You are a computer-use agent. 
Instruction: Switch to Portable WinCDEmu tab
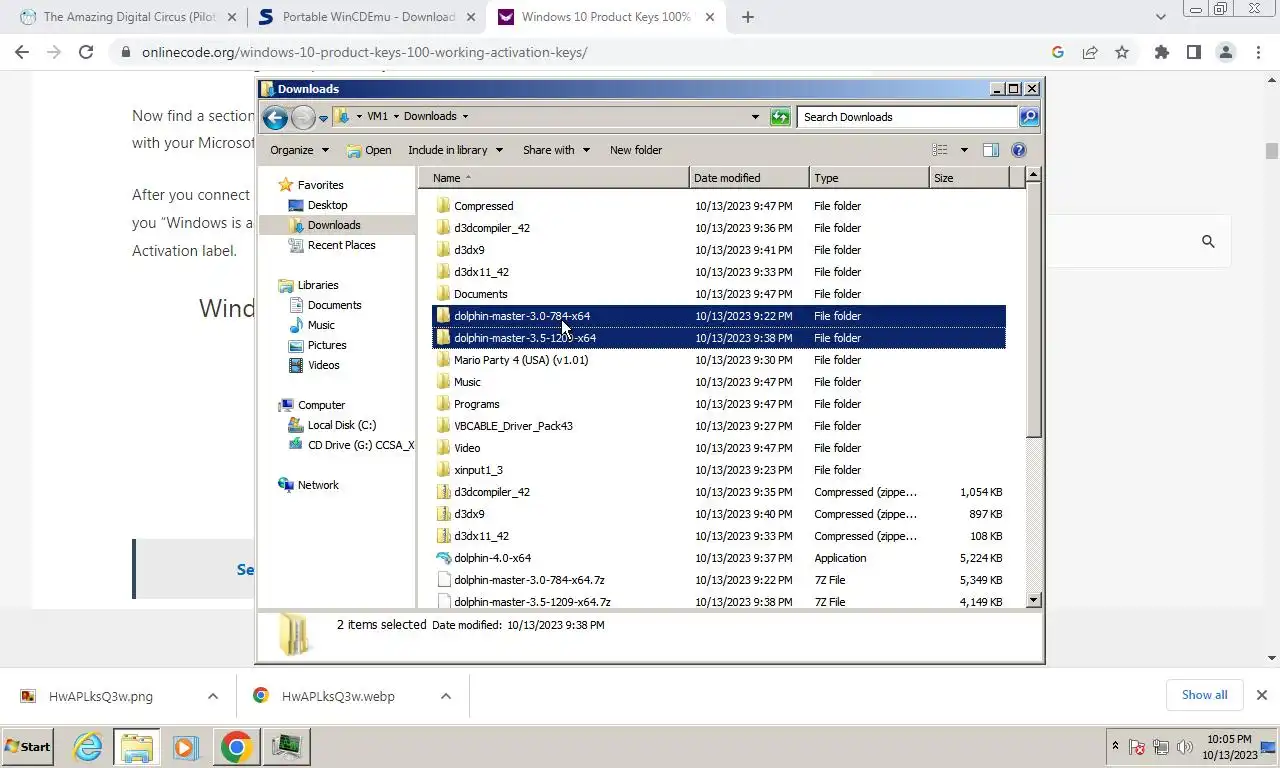[367, 17]
